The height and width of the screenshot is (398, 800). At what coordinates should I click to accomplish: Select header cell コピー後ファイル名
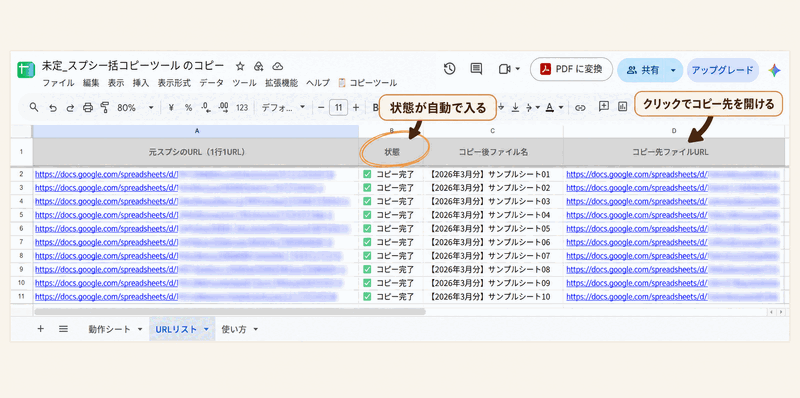coord(493,152)
